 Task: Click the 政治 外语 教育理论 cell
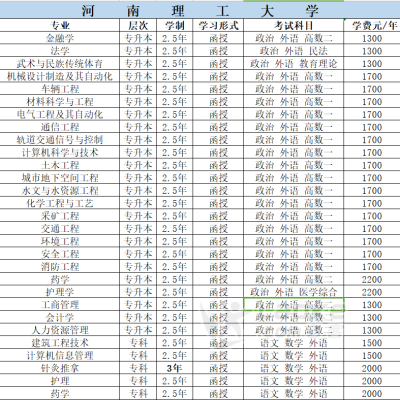click(x=294, y=64)
